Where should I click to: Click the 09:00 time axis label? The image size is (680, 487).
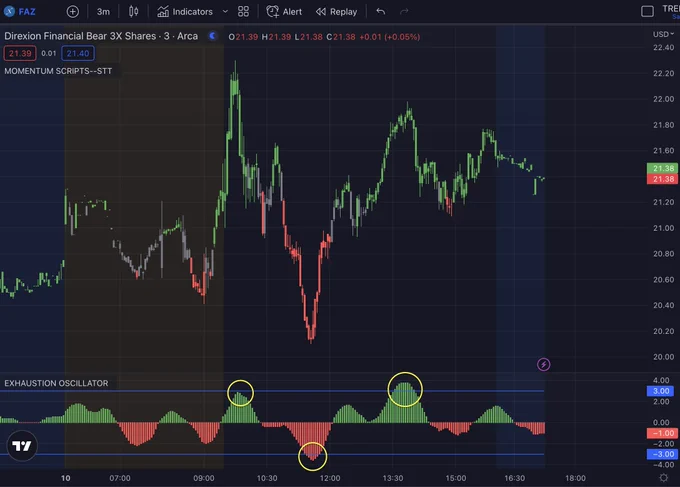pyautogui.click(x=204, y=478)
